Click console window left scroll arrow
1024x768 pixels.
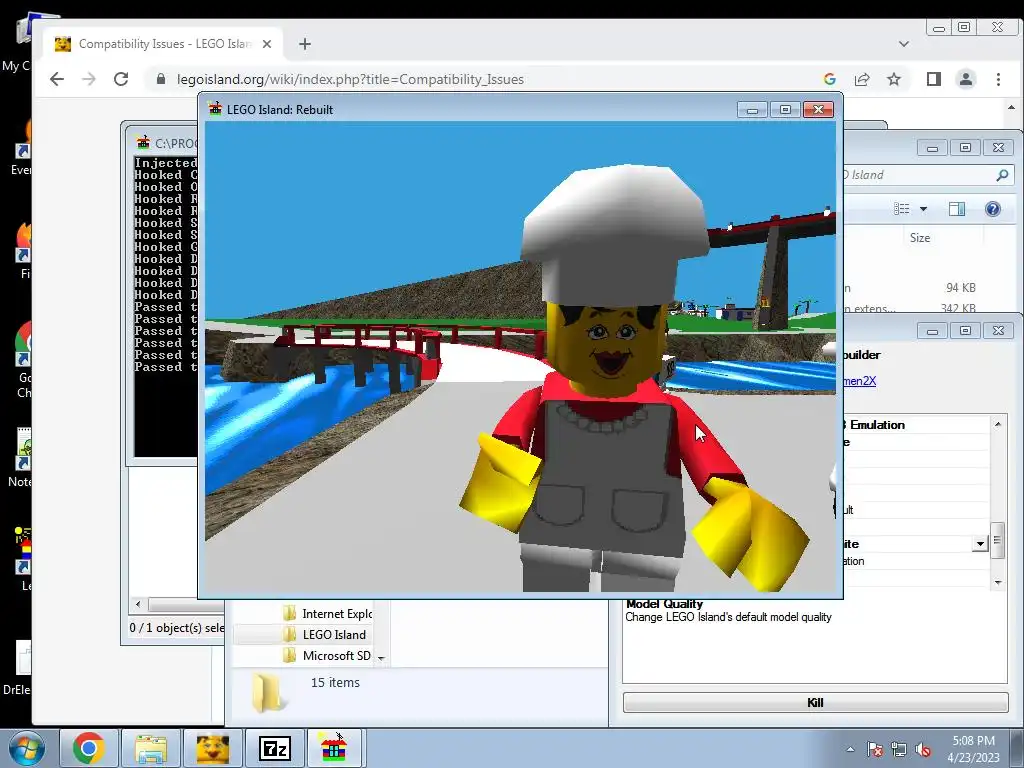(138, 604)
